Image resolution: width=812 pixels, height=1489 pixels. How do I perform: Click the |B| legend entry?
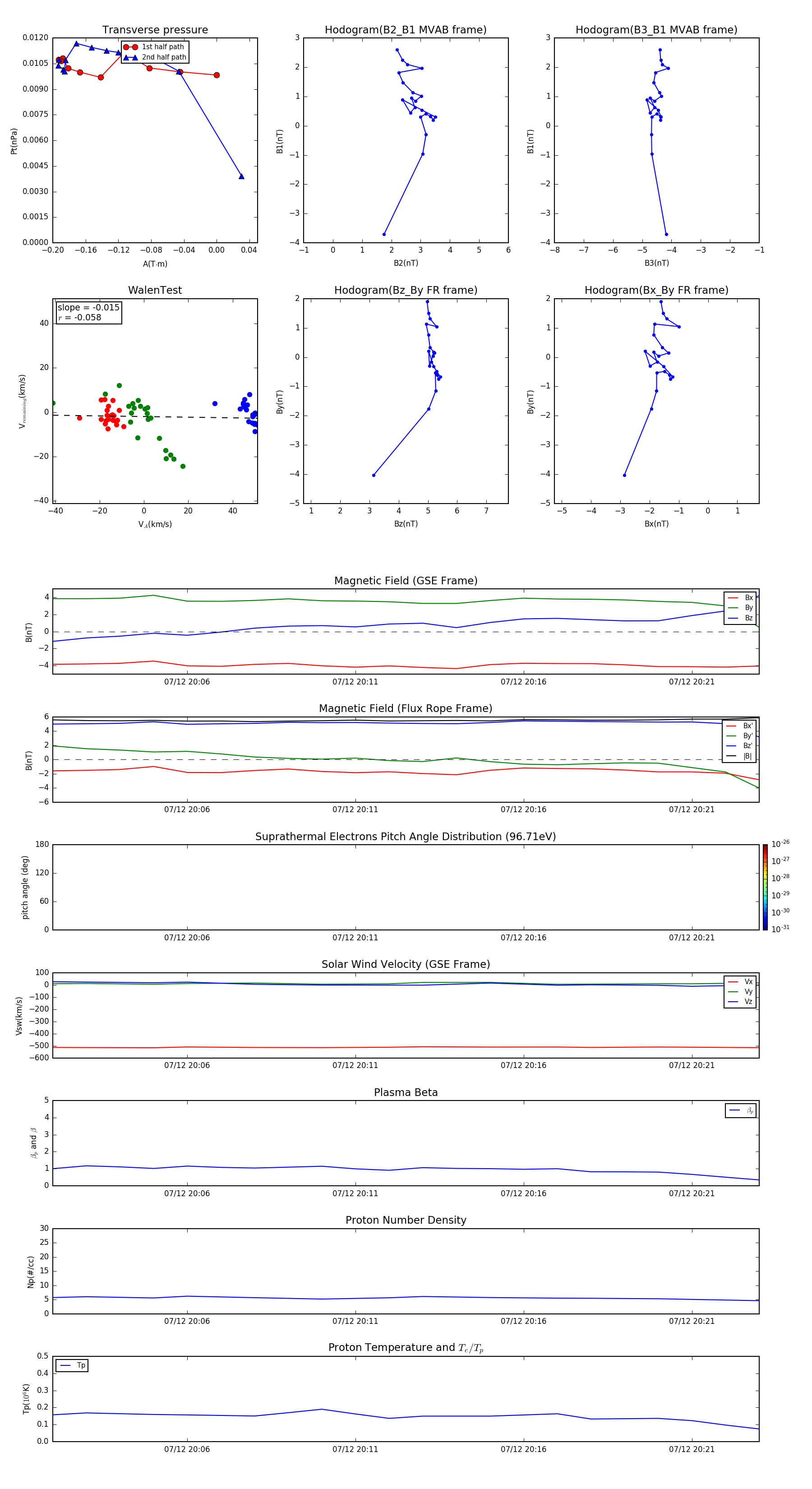tap(739, 756)
